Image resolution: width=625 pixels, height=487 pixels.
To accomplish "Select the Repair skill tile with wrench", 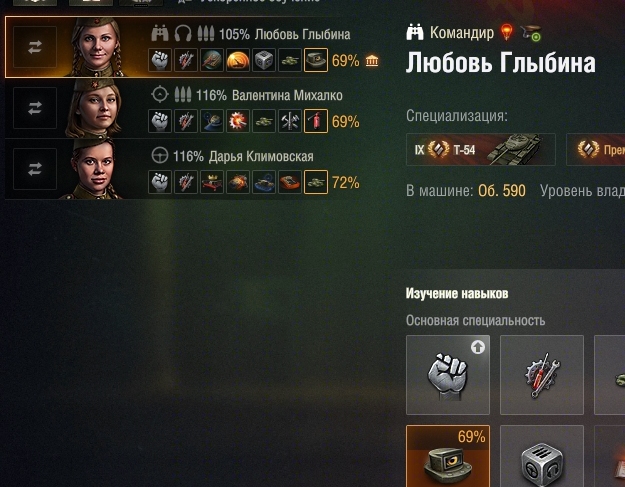I will (x=542, y=375).
